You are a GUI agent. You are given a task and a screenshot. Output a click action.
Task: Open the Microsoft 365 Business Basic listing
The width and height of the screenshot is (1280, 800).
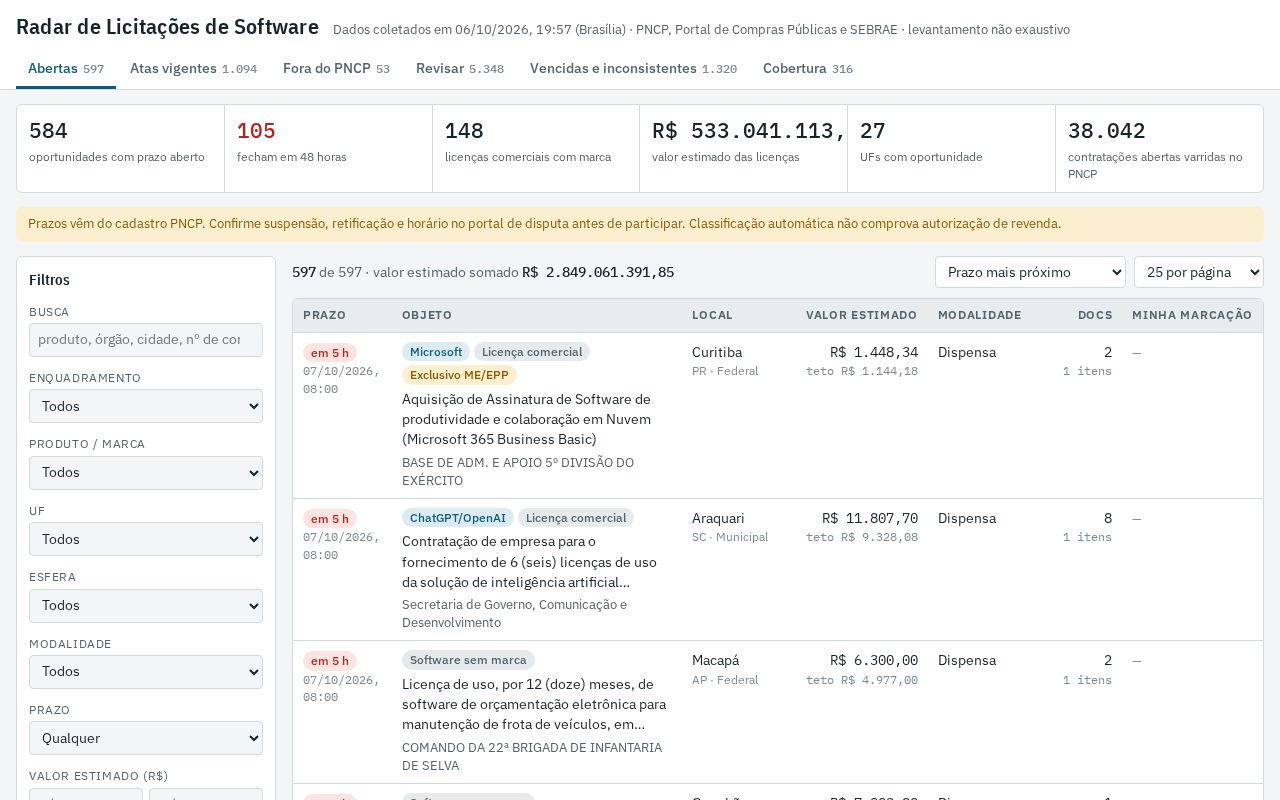(526, 419)
